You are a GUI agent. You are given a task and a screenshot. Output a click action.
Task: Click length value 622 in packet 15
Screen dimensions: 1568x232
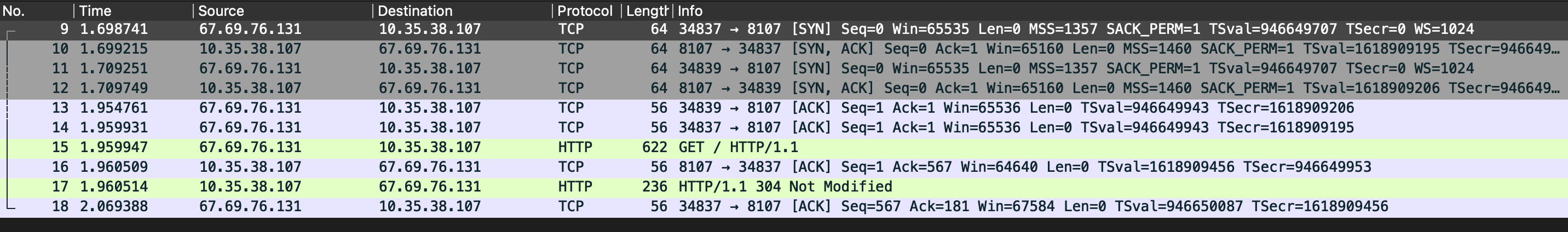[x=654, y=147]
